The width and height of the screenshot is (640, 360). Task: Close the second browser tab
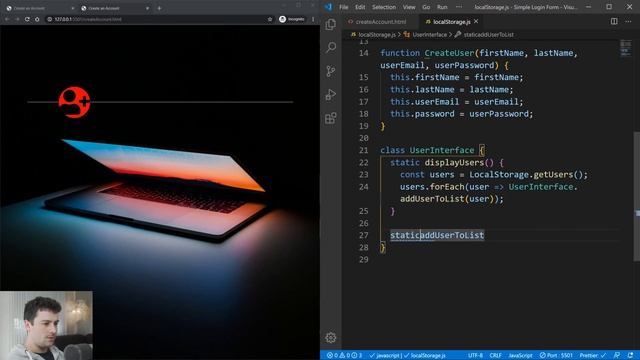click(147, 8)
